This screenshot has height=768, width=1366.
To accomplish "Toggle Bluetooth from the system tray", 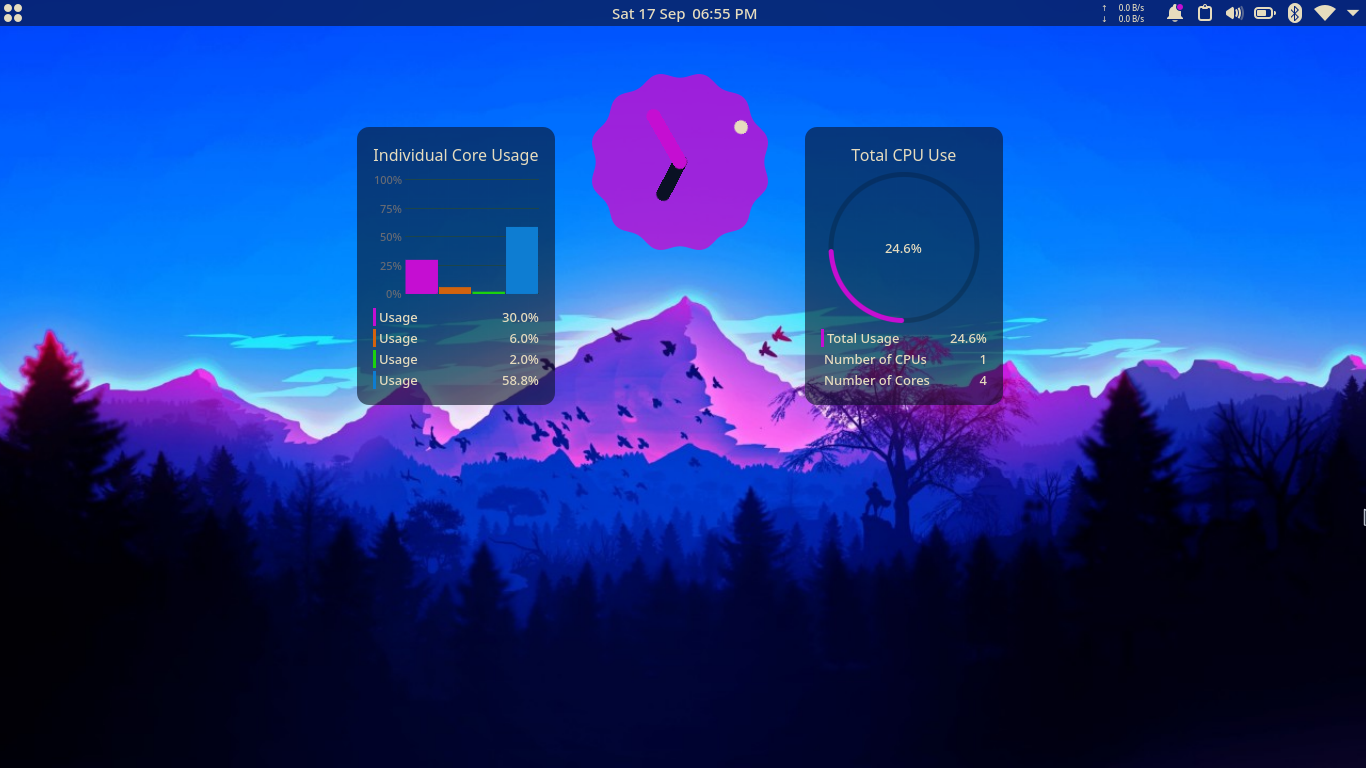I will (x=1294, y=13).
